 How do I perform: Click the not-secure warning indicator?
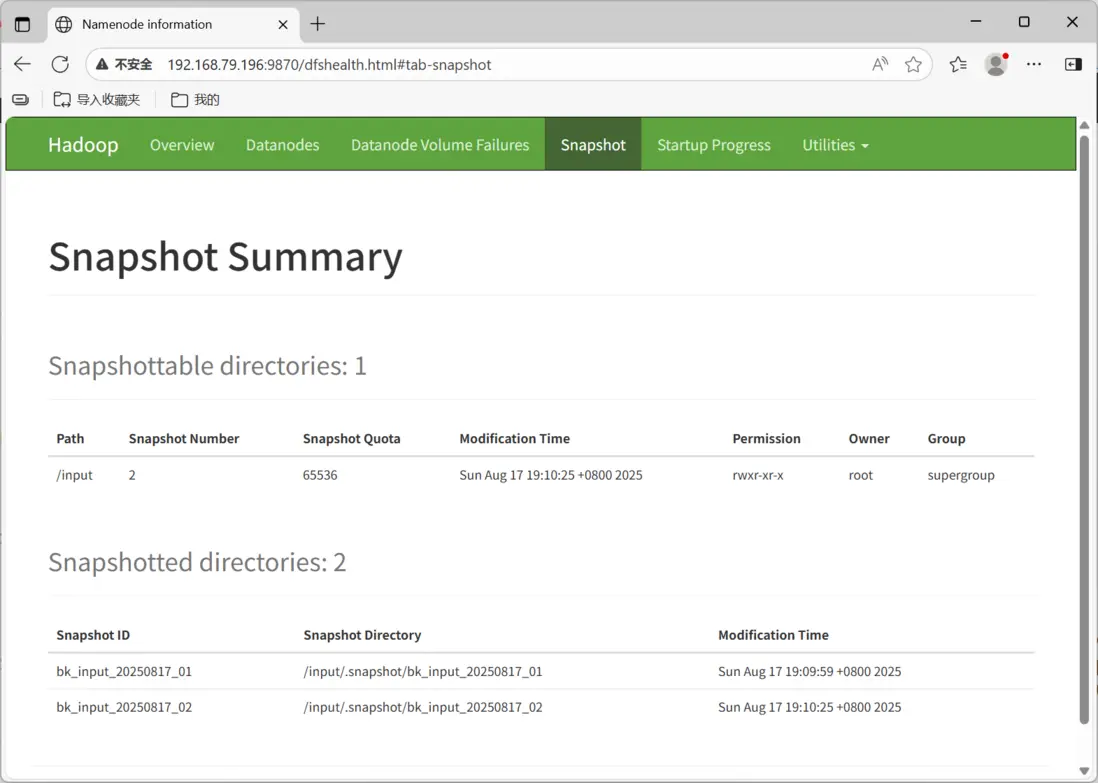[124, 64]
